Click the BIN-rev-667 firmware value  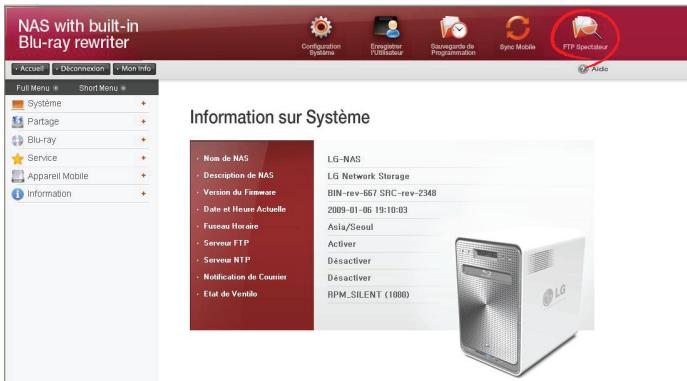coord(382,193)
